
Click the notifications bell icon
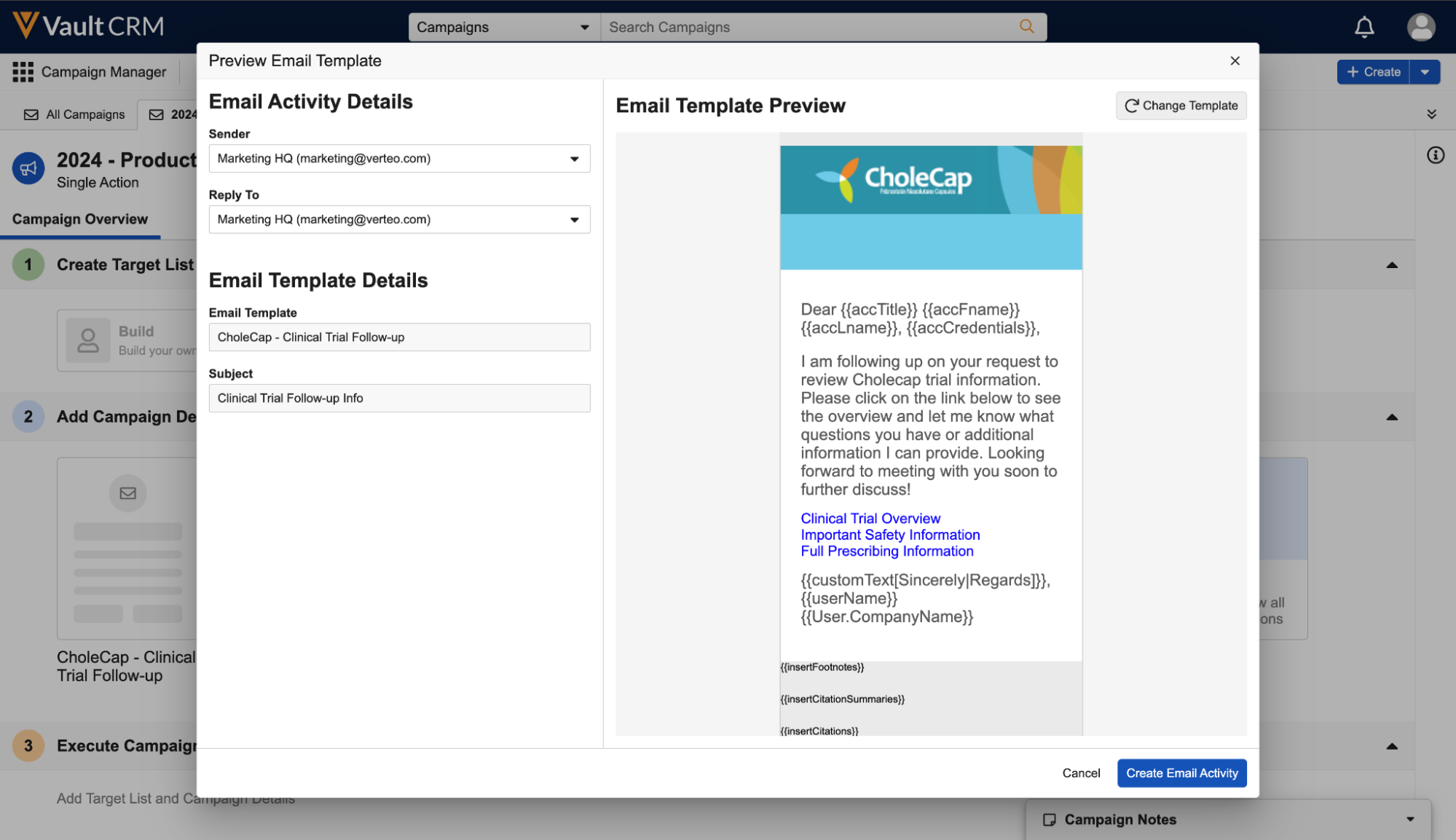1363,28
